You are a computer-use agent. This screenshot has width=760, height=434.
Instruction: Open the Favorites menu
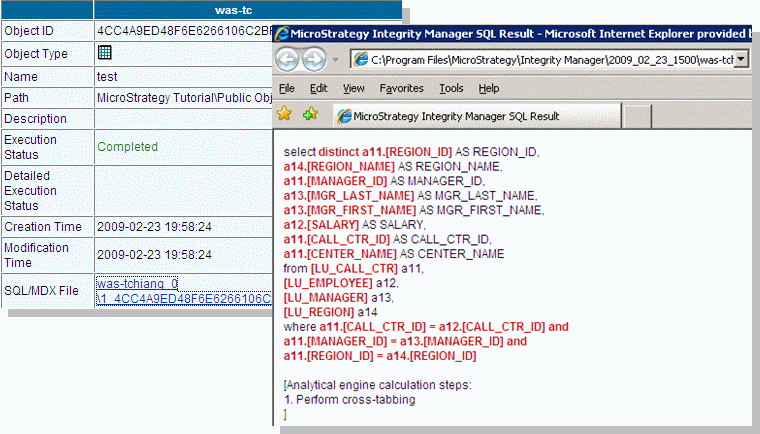tap(401, 88)
